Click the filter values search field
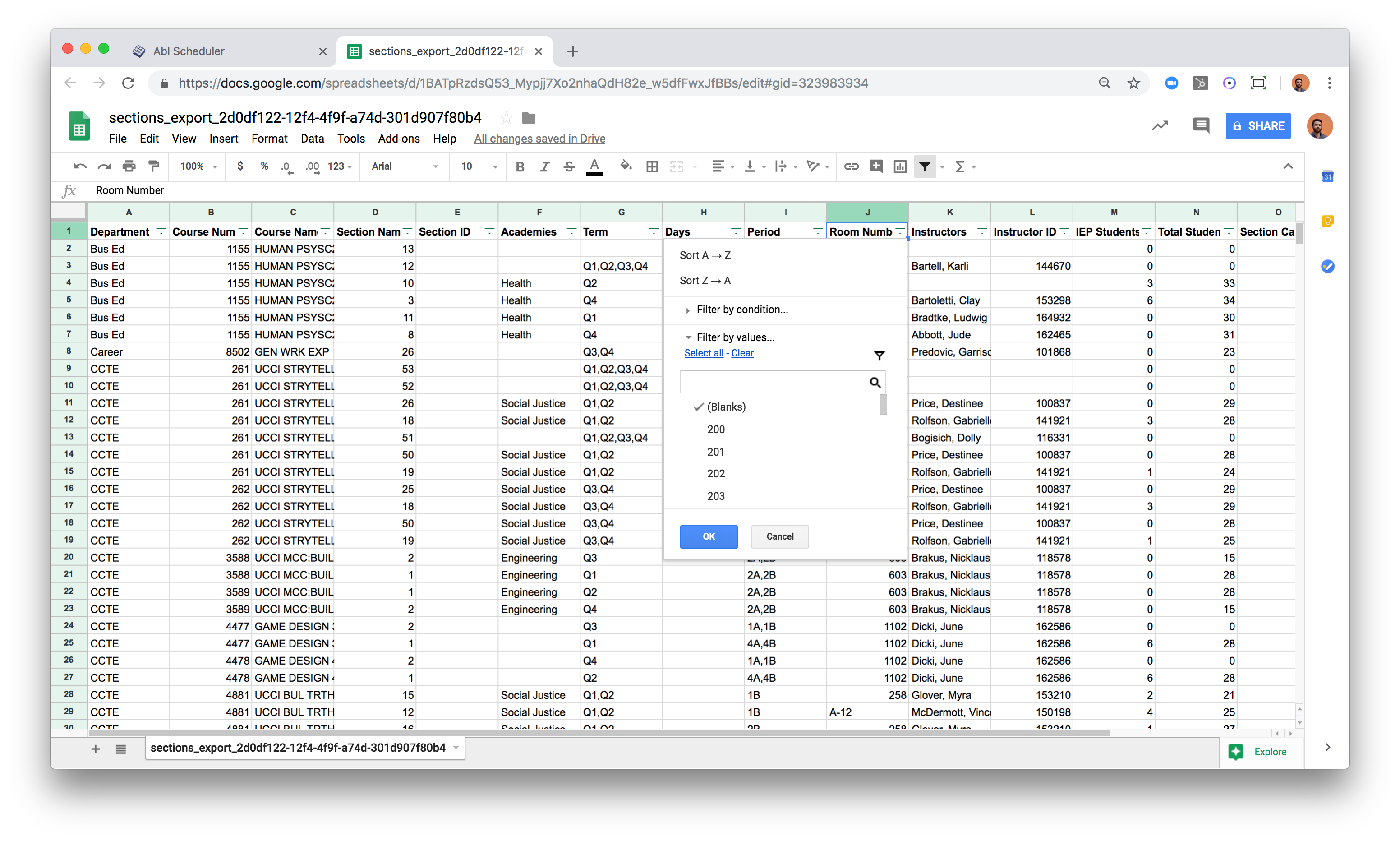The height and width of the screenshot is (841, 1400). [774, 383]
